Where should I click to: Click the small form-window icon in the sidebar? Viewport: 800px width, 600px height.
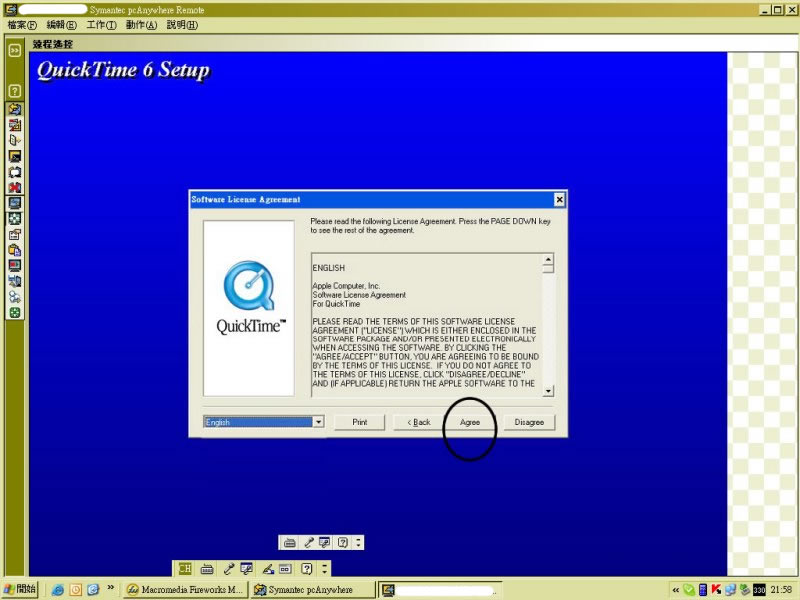15,235
